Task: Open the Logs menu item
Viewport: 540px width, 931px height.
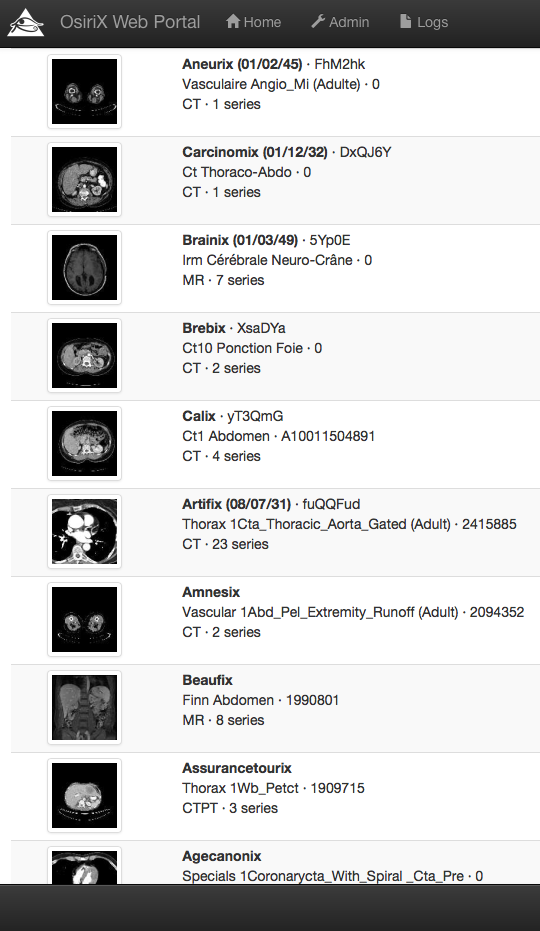Action: coord(424,22)
